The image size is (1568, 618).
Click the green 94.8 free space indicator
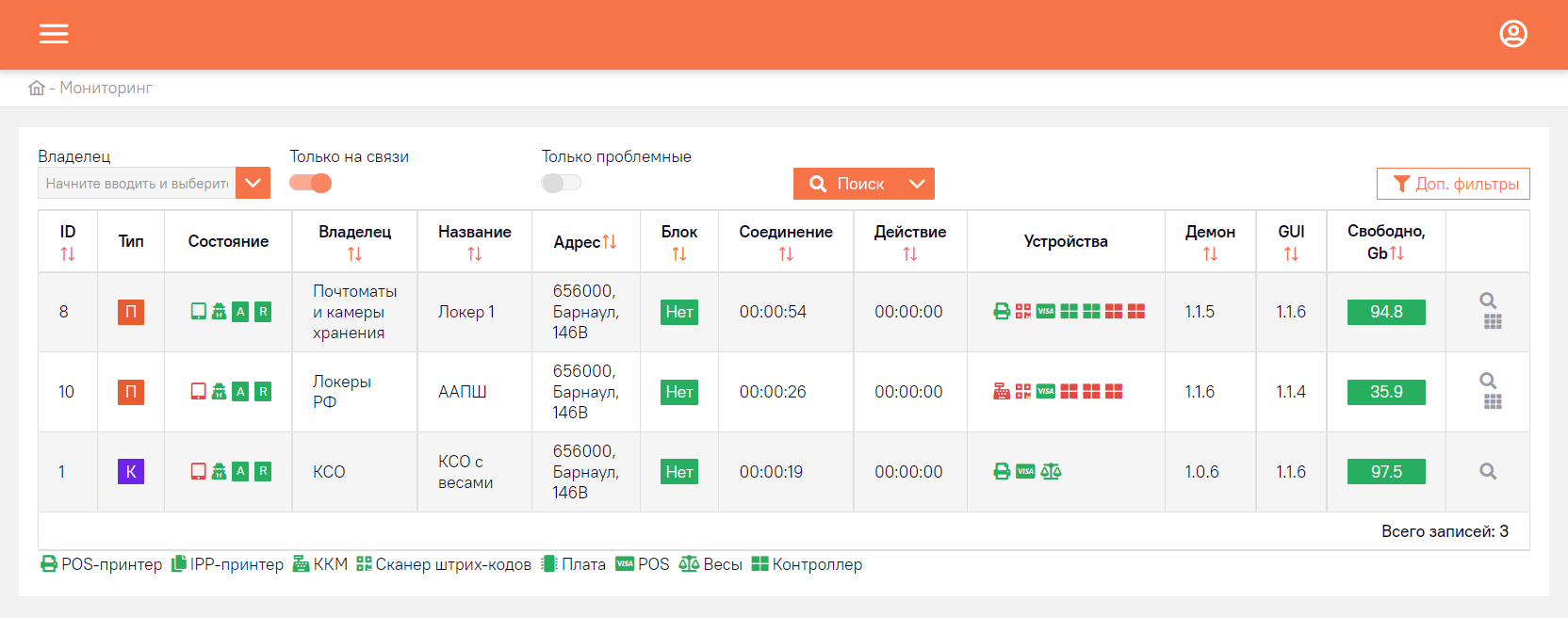pos(1386,312)
